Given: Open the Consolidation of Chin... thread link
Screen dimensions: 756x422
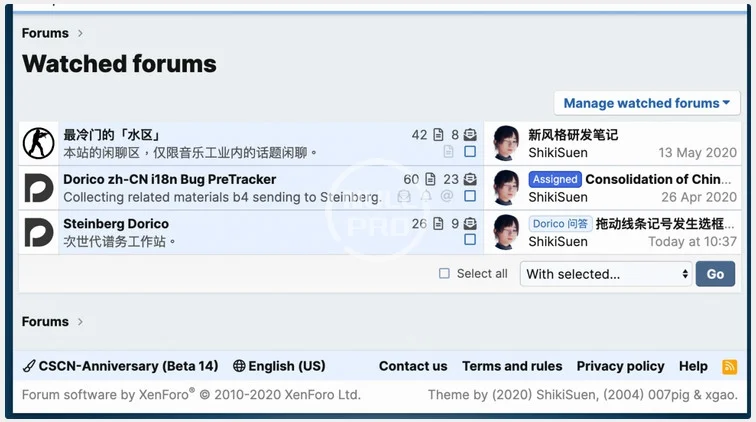Looking at the screenshot, I should pos(661,179).
